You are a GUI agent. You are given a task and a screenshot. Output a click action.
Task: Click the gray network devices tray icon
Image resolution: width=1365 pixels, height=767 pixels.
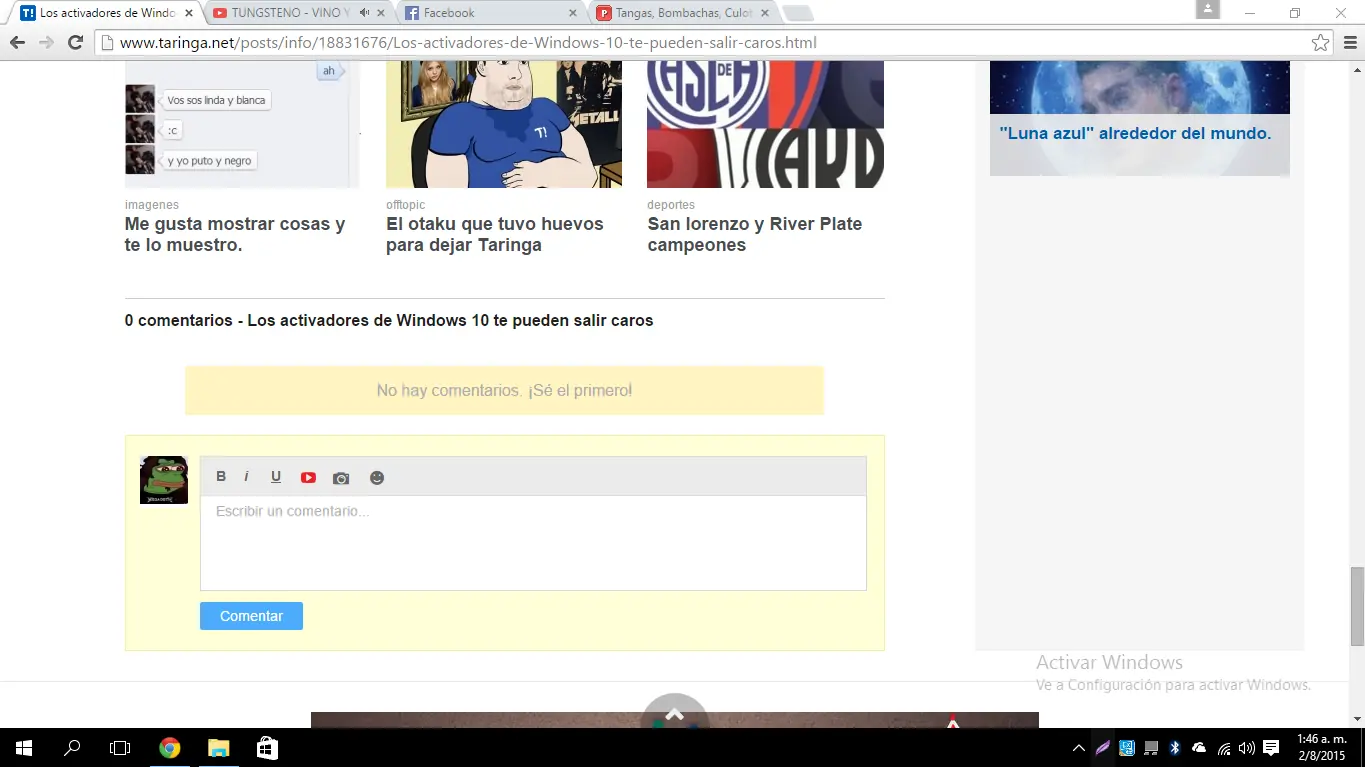coord(1151,748)
